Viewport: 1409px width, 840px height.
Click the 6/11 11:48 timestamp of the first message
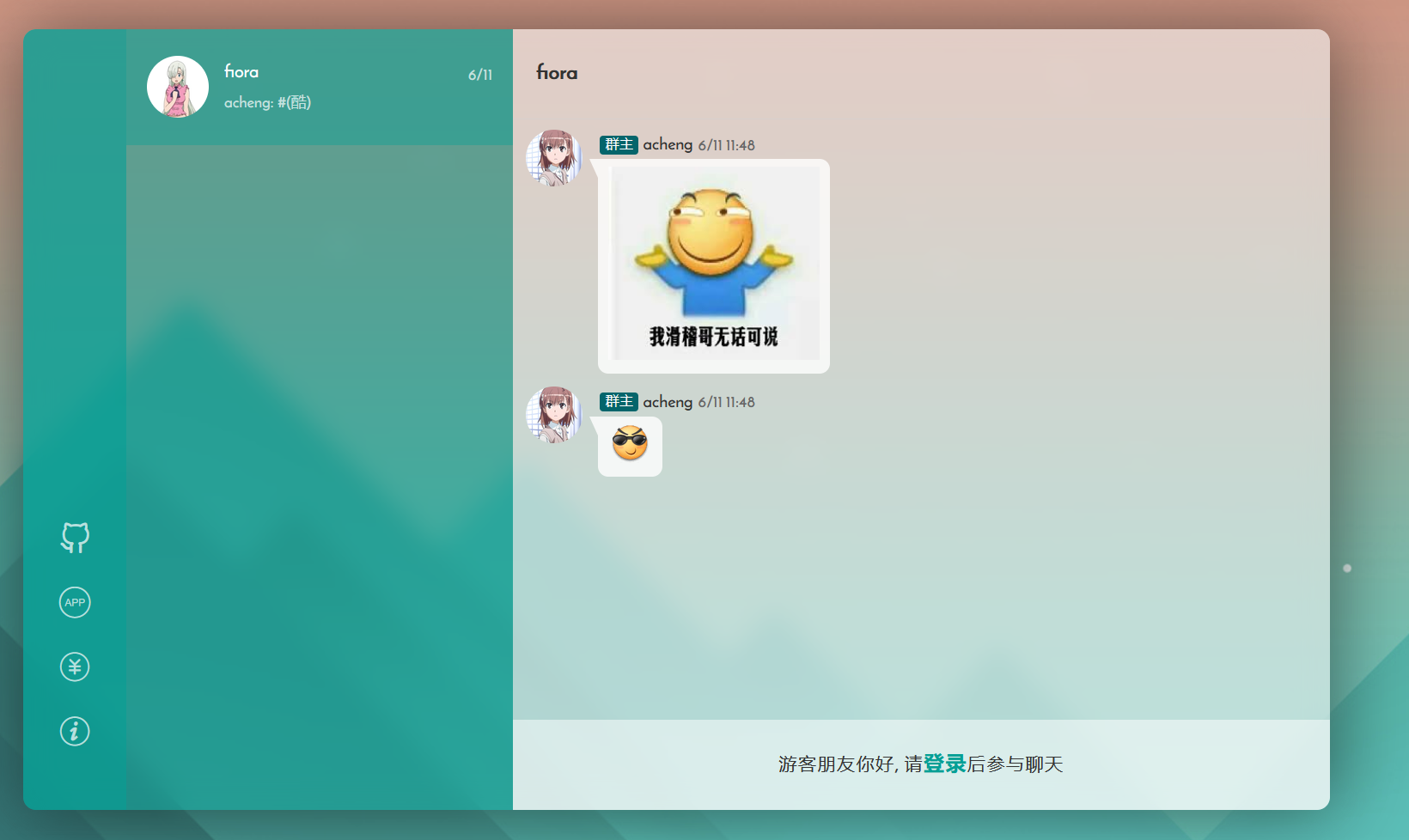coord(727,145)
